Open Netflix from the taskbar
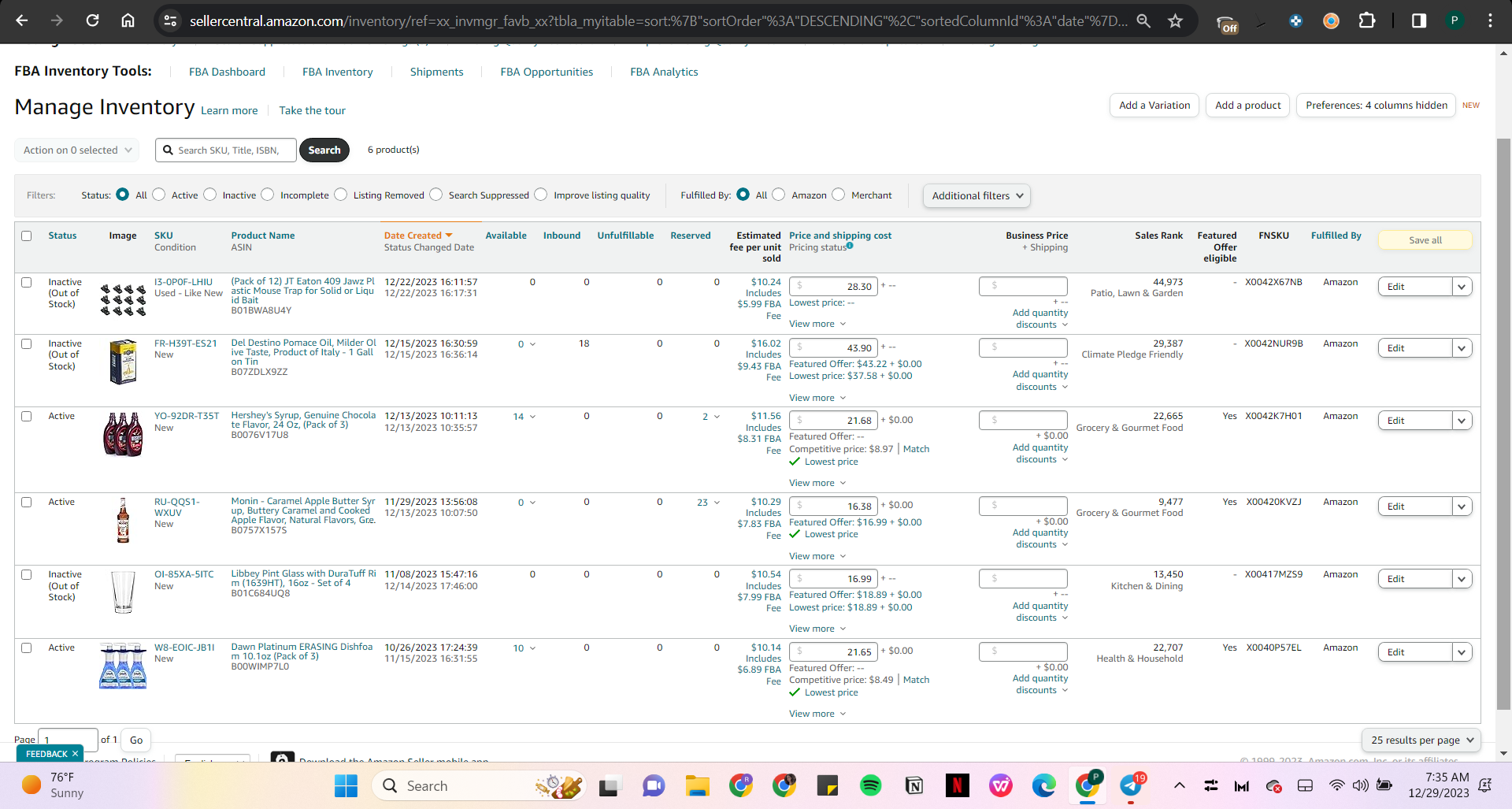This screenshot has height=809, width=1512. point(958,785)
